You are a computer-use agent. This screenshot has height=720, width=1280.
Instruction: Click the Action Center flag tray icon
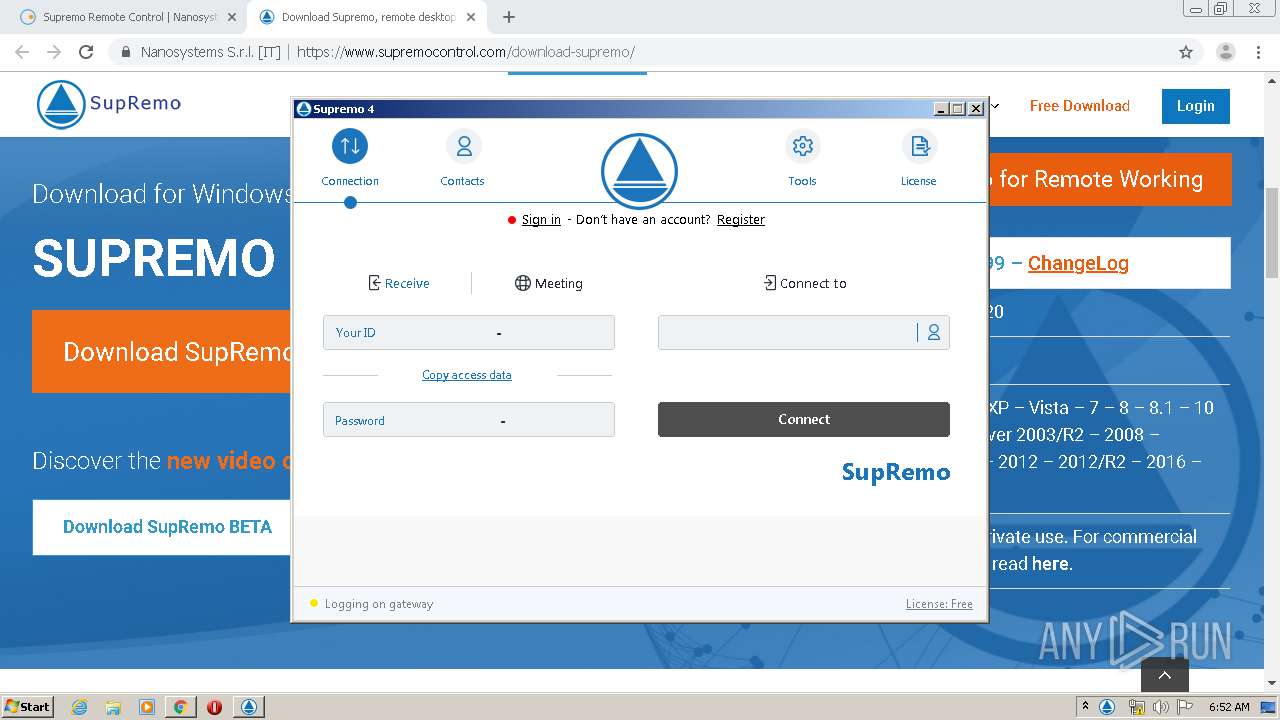click(1185, 707)
